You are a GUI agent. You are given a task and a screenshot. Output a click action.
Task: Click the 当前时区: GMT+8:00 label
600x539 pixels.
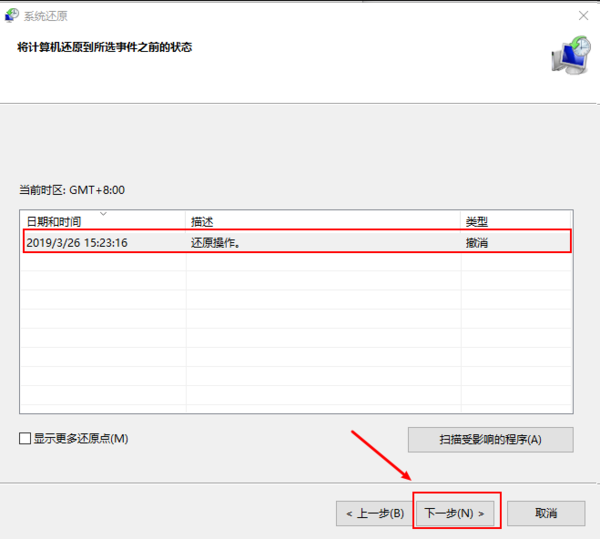point(72,190)
